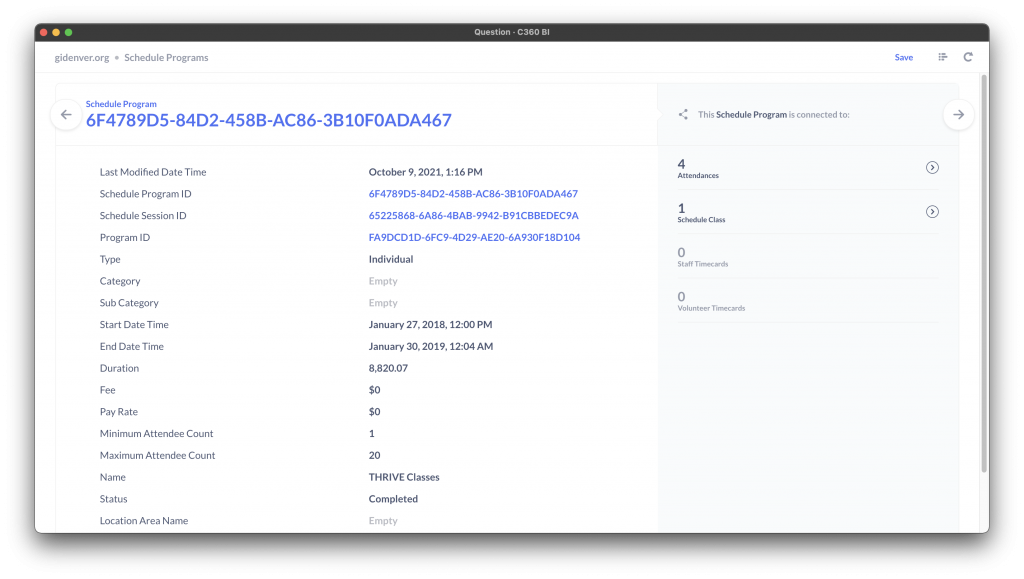Image resolution: width=1024 pixels, height=579 pixels.
Task: Open the Schedule Programs breadcrumb
Action: pos(166,57)
